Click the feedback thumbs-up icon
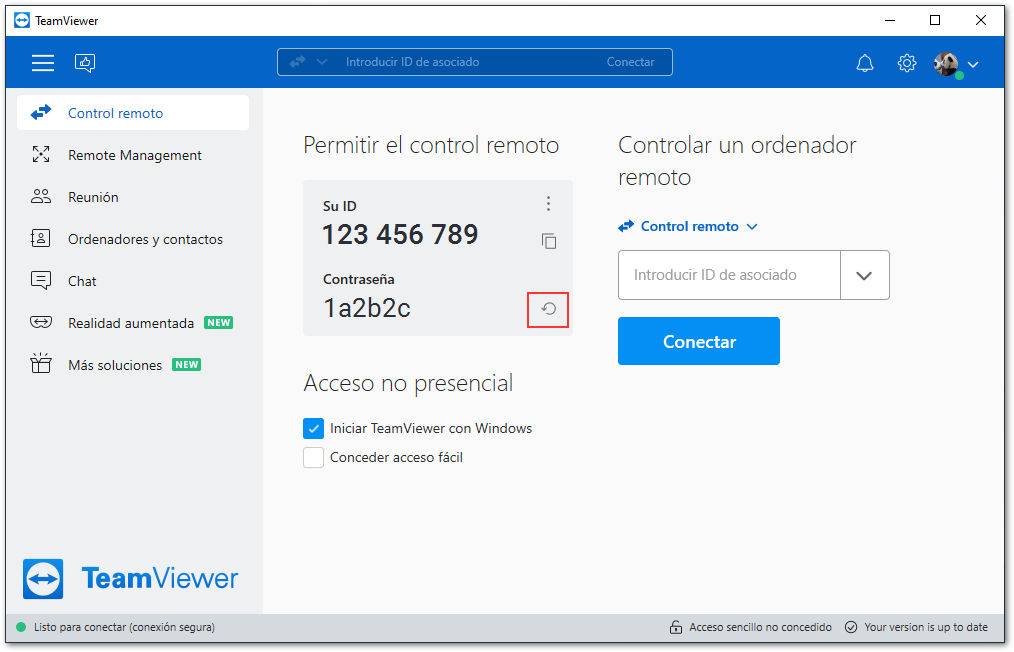Image resolution: width=1014 pixels, height=652 pixels. point(85,63)
